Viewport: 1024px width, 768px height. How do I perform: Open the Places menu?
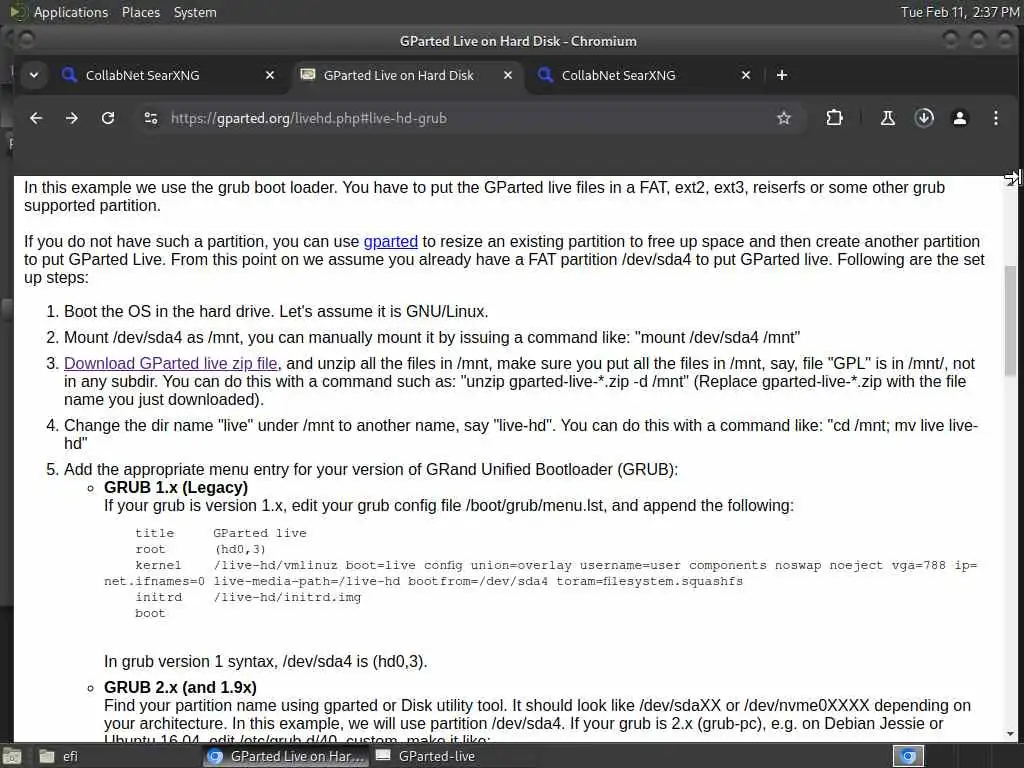[140, 12]
